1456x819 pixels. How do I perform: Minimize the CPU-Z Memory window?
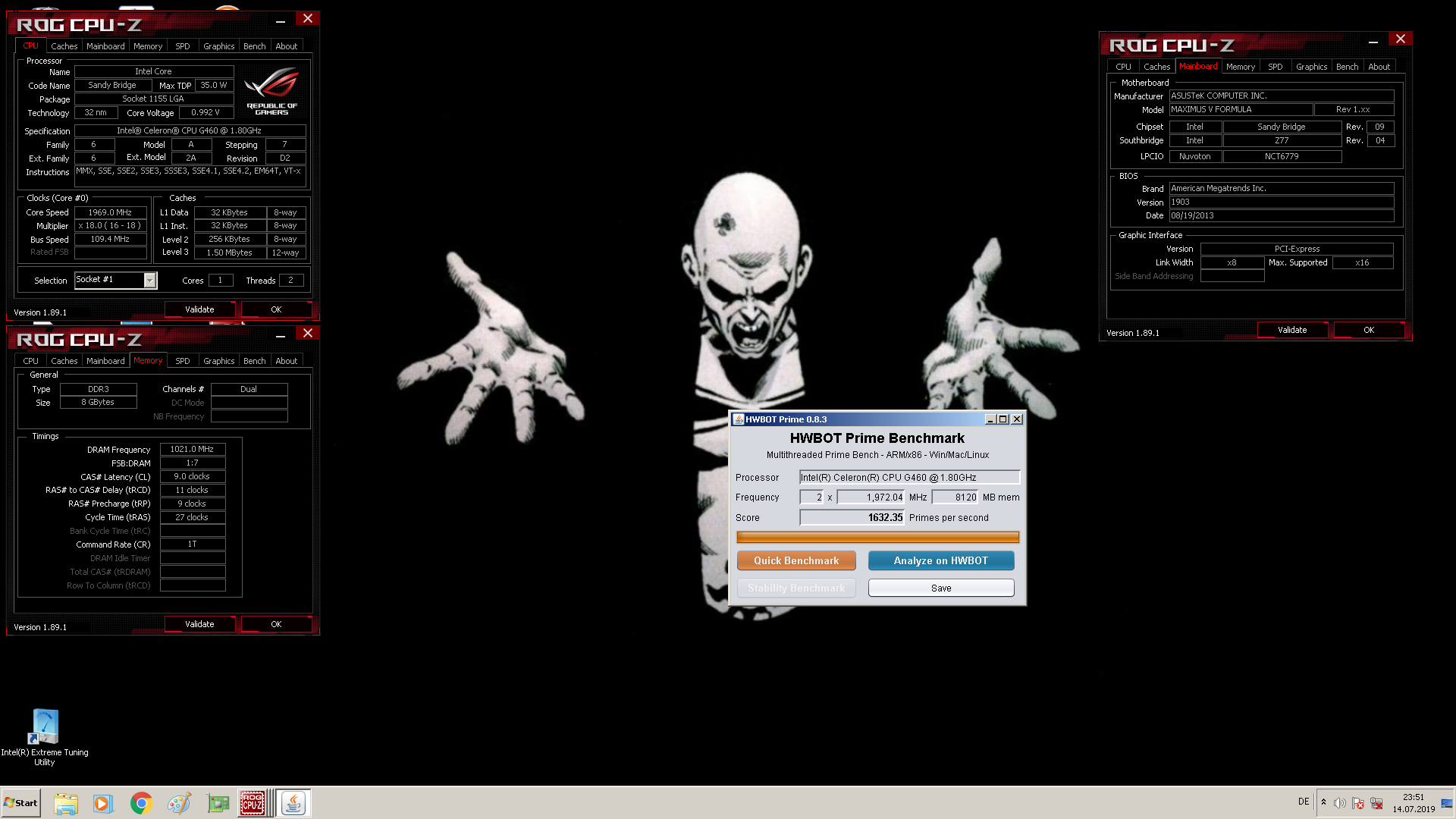(281, 336)
